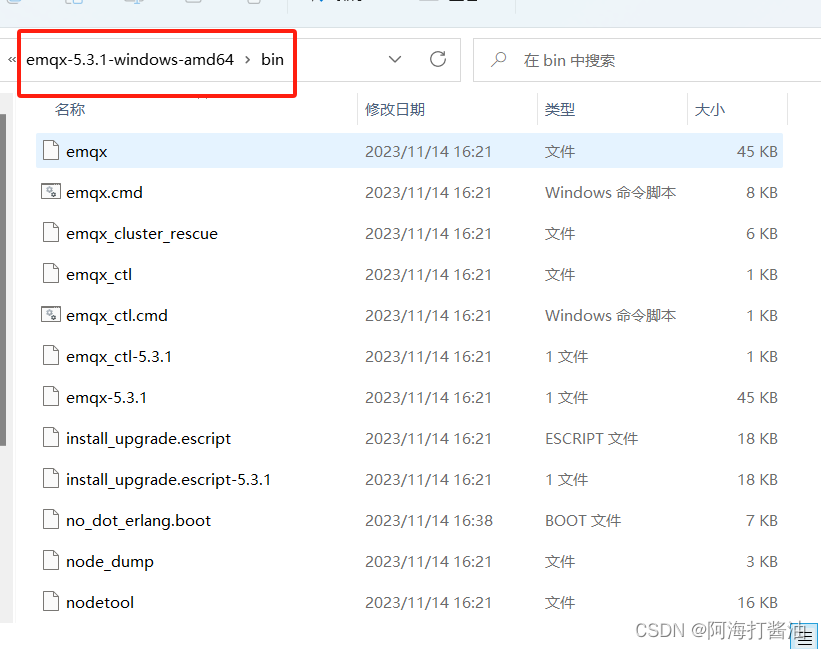The width and height of the screenshot is (821, 649).
Task: Click the 8 KB size of emqx.cmd
Action: tap(762, 193)
